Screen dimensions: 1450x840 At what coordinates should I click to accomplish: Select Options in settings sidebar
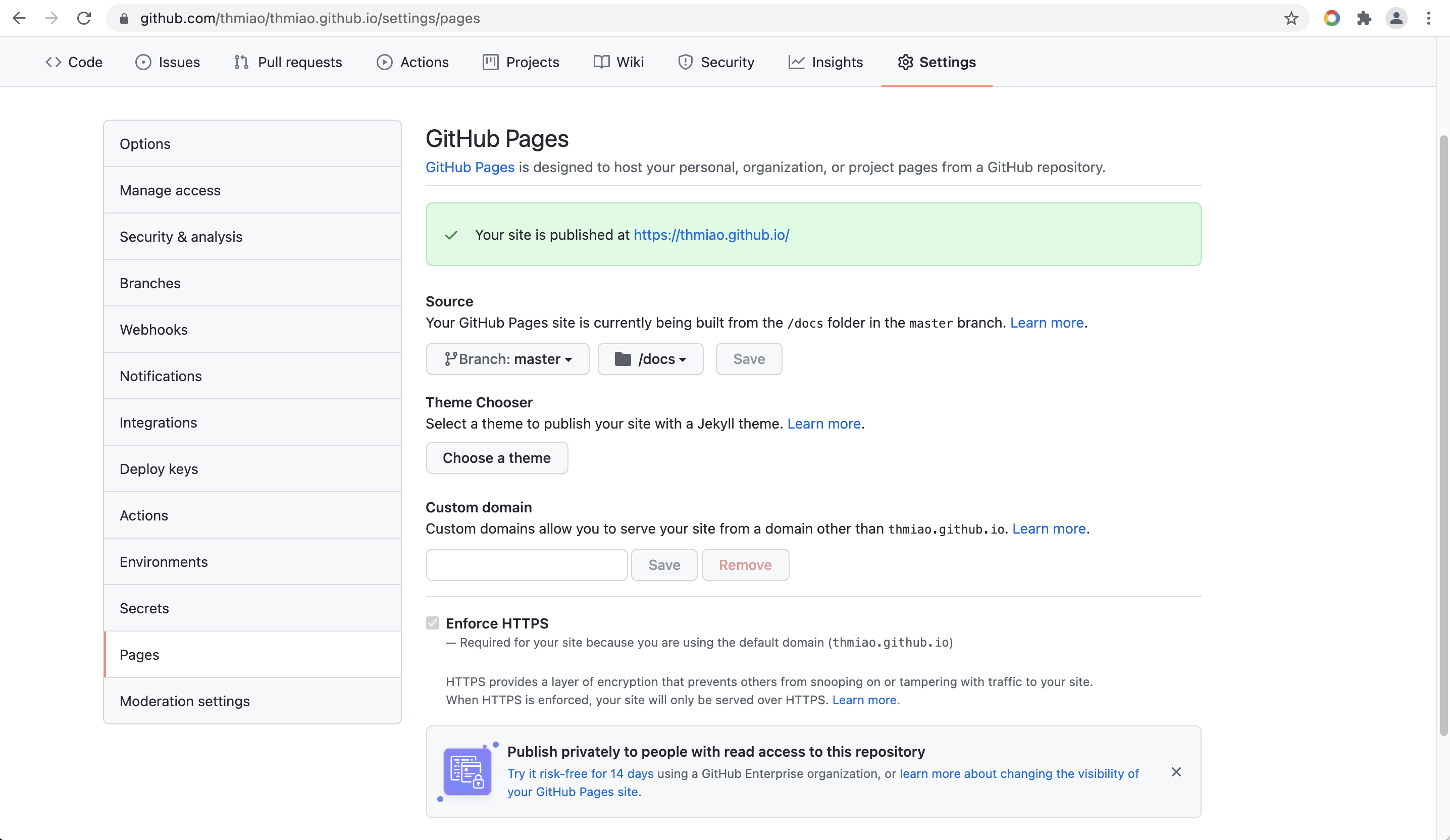point(252,144)
